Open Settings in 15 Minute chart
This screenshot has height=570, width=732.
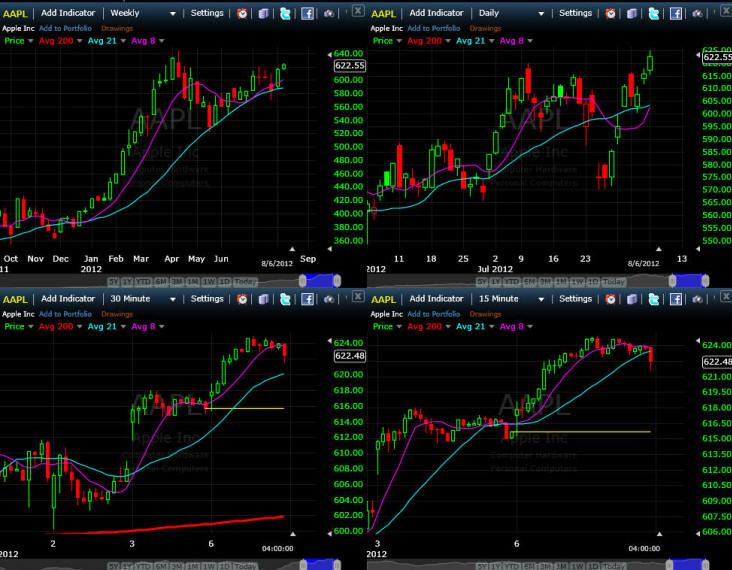(x=575, y=299)
